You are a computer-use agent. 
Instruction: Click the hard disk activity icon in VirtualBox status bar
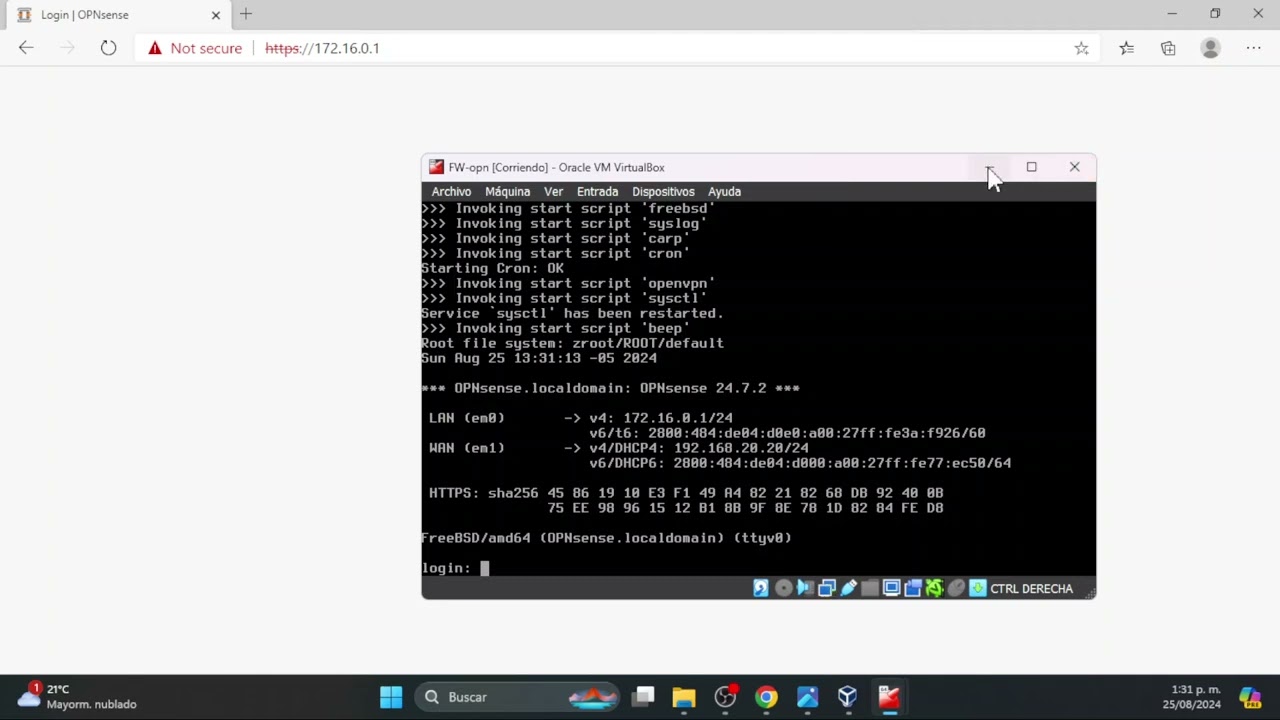pyautogui.click(x=761, y=588)
